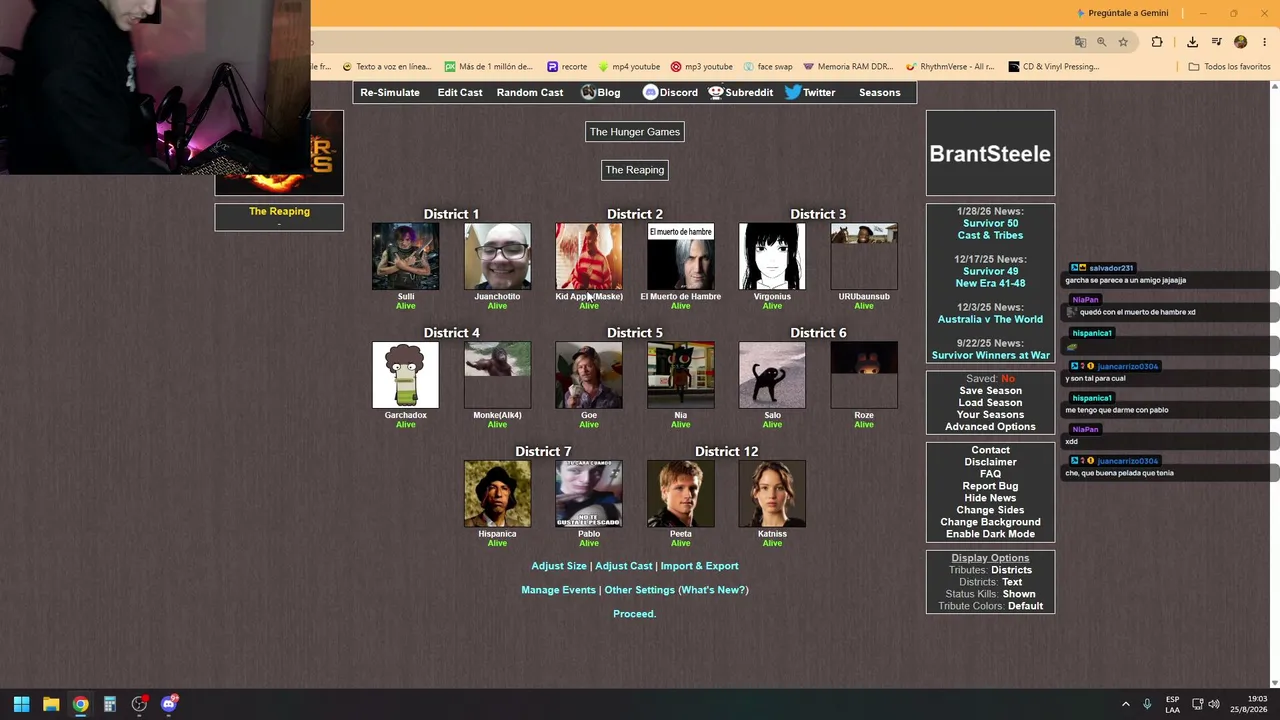Open the Chrome downloads icon
The image size is (1280, 720).
point(1192,42)
